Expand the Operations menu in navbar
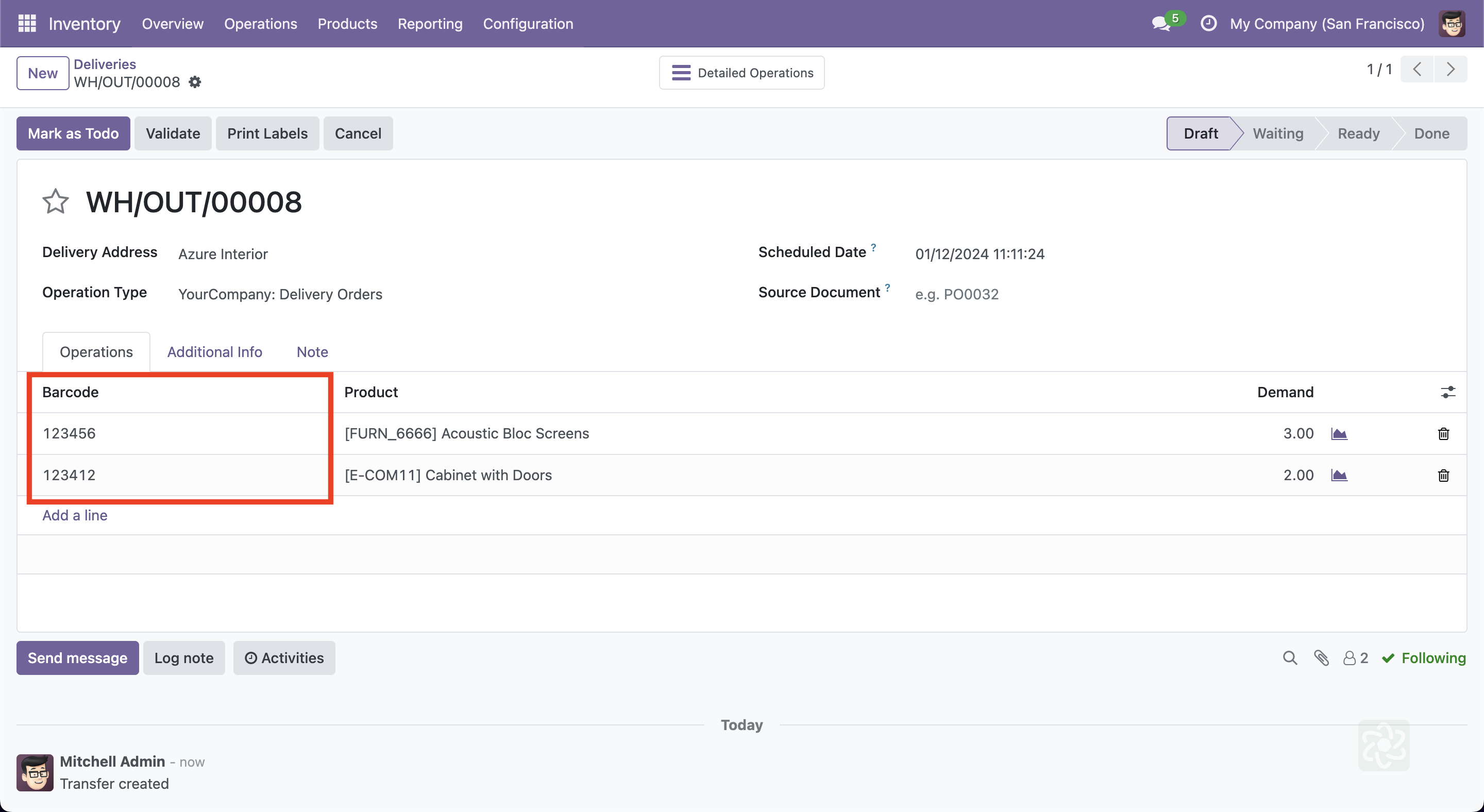 pos(260,24)
